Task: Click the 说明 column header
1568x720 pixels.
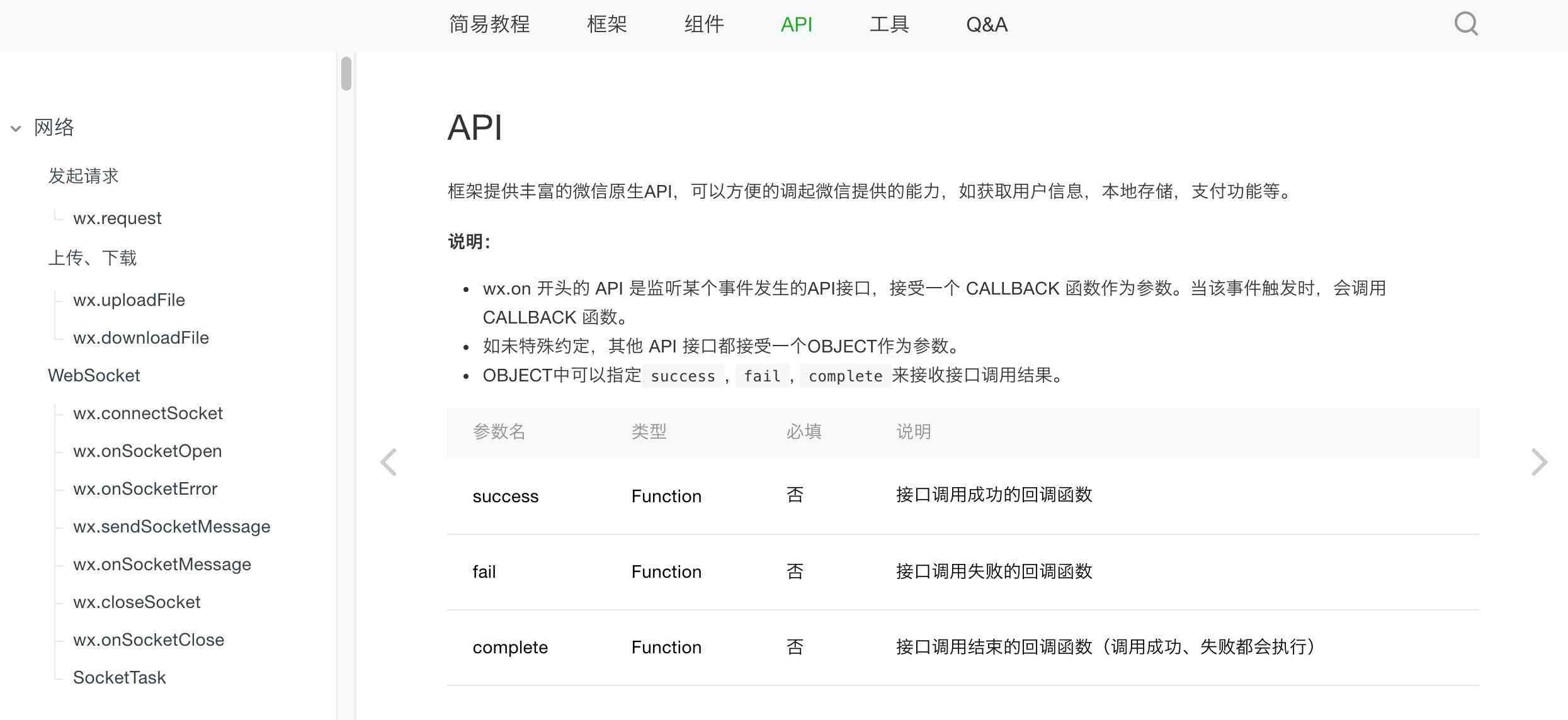Action: coord(914,432)
